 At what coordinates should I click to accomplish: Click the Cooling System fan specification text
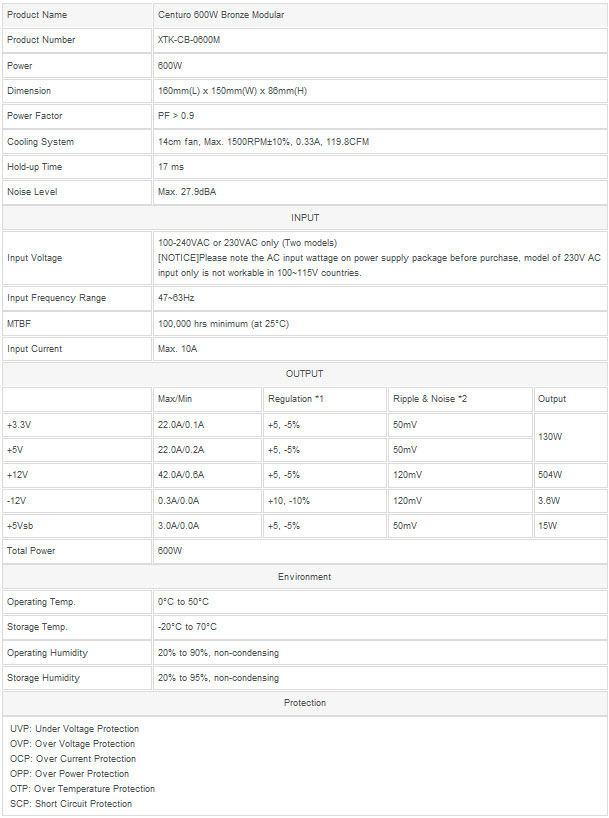pyautogui.click(x=263, y=142)
